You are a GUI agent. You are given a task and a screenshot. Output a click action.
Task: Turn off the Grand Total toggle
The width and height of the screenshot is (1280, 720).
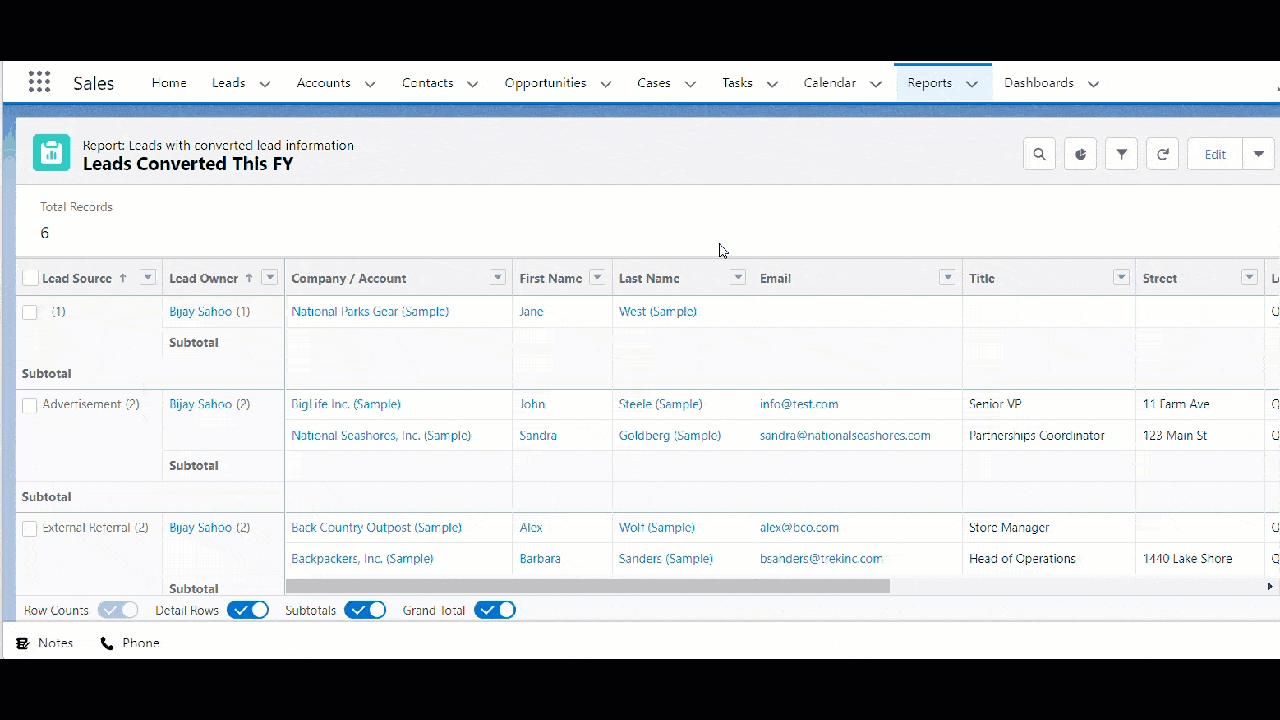point(495,609)
